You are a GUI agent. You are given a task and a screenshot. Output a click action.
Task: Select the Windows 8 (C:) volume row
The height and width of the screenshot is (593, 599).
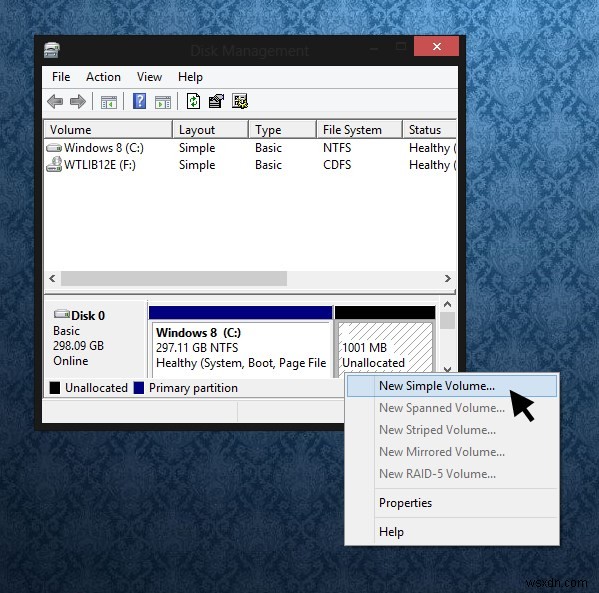[251, 147]
